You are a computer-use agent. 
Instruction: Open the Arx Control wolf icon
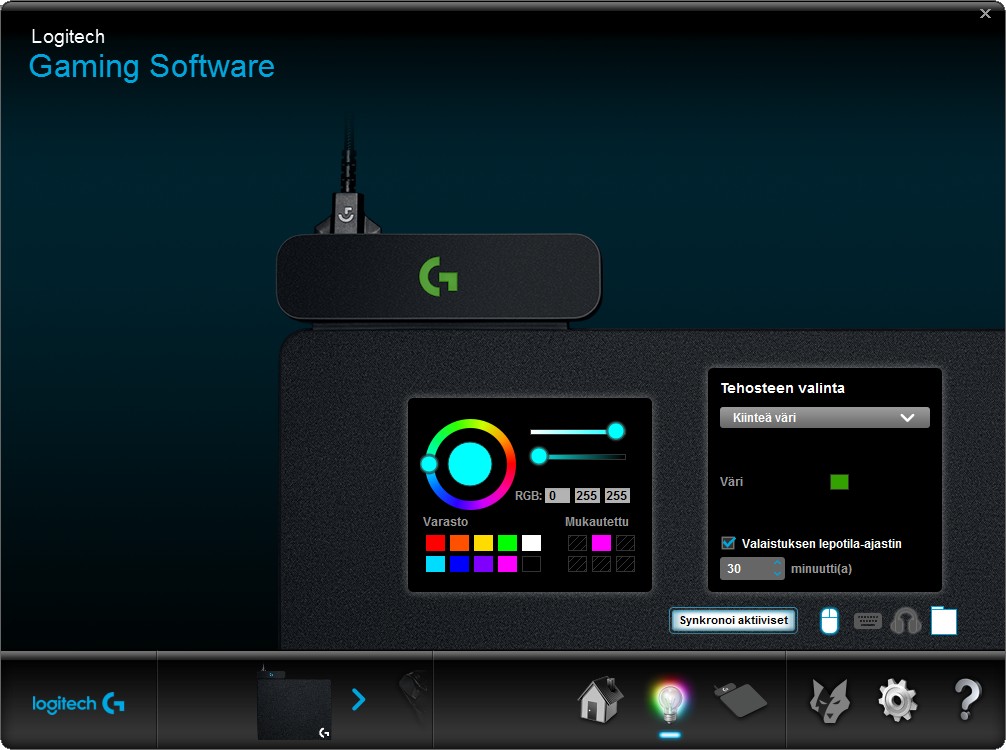click(x=829, y=700)
